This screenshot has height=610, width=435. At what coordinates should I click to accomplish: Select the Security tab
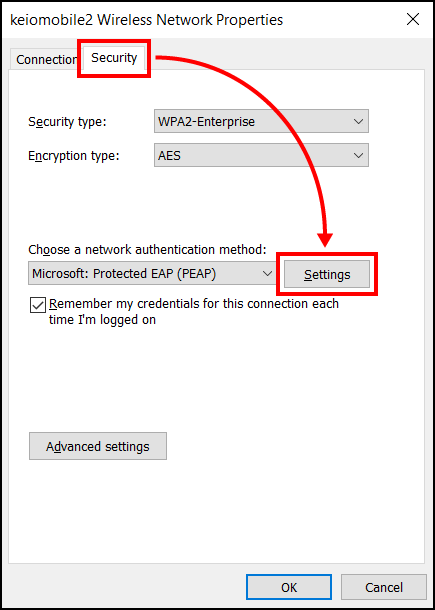point(114,58)
